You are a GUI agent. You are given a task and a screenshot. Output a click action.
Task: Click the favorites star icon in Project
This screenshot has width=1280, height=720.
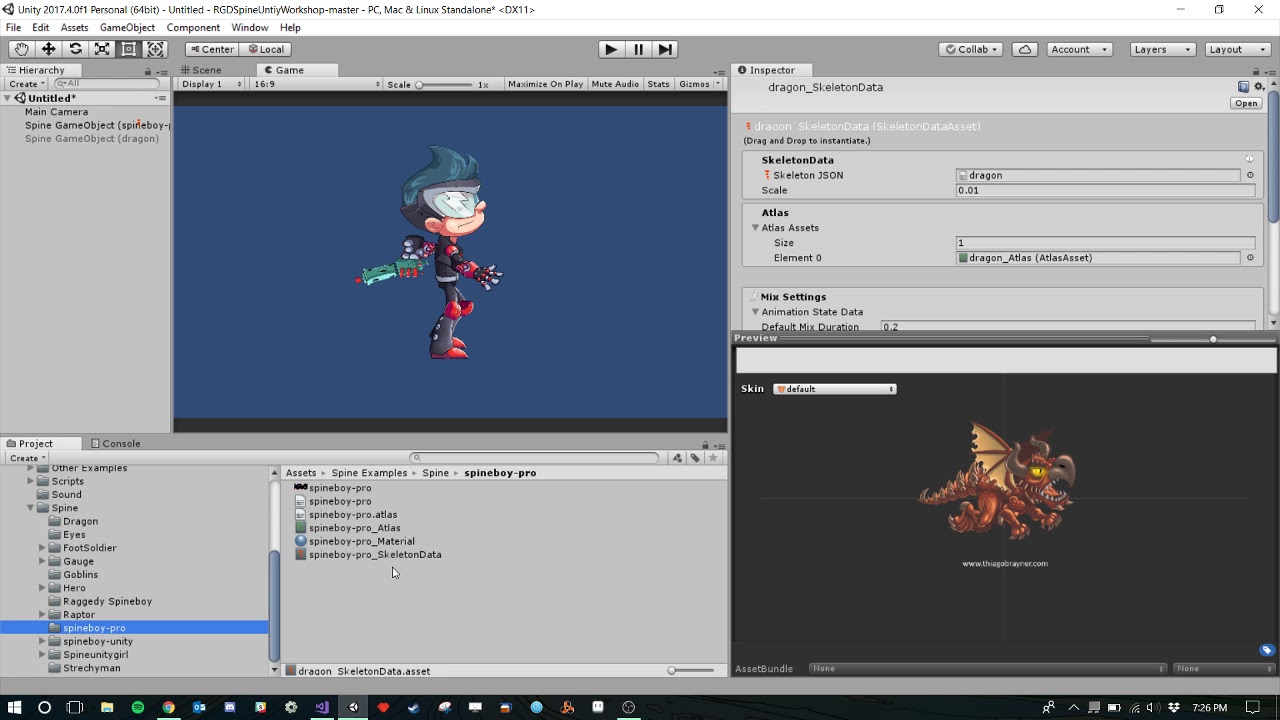[713, 458]
